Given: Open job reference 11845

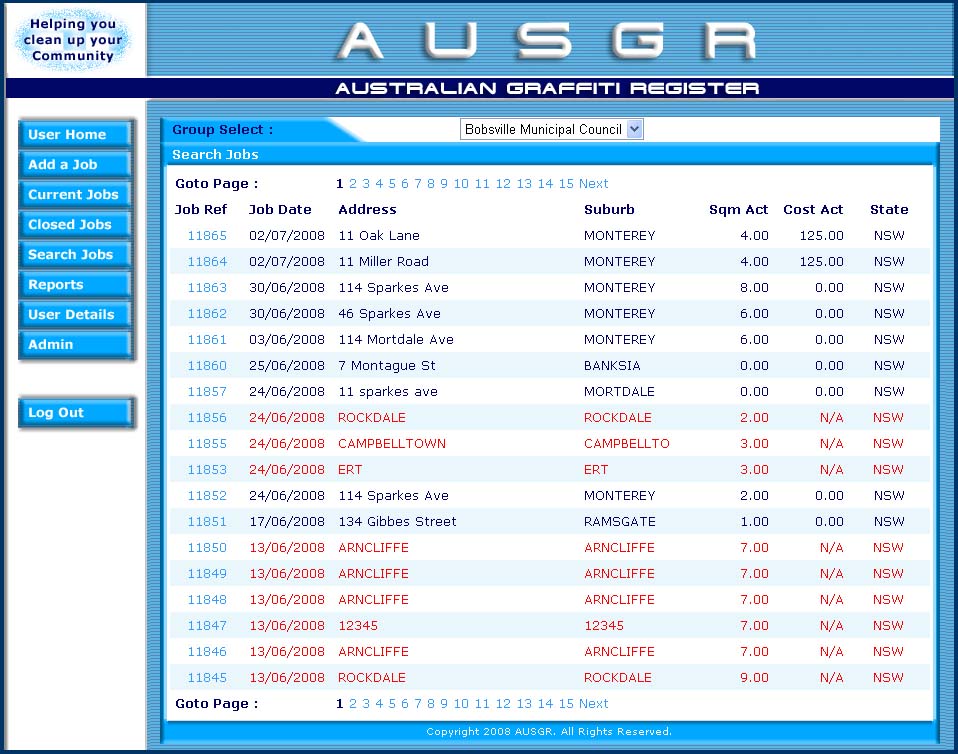Looking at the screenshot, I should click(x=207, y=678).
